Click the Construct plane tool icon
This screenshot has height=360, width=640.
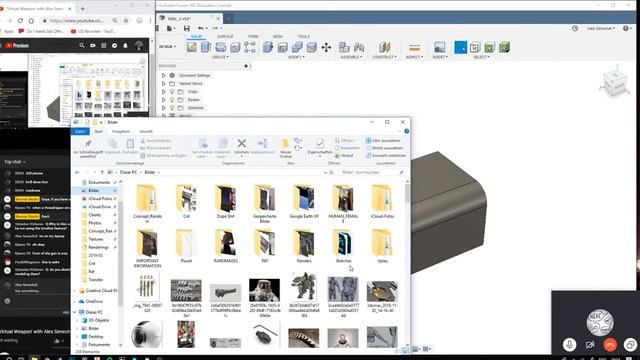pyautogui.click(x=384, y=47)
